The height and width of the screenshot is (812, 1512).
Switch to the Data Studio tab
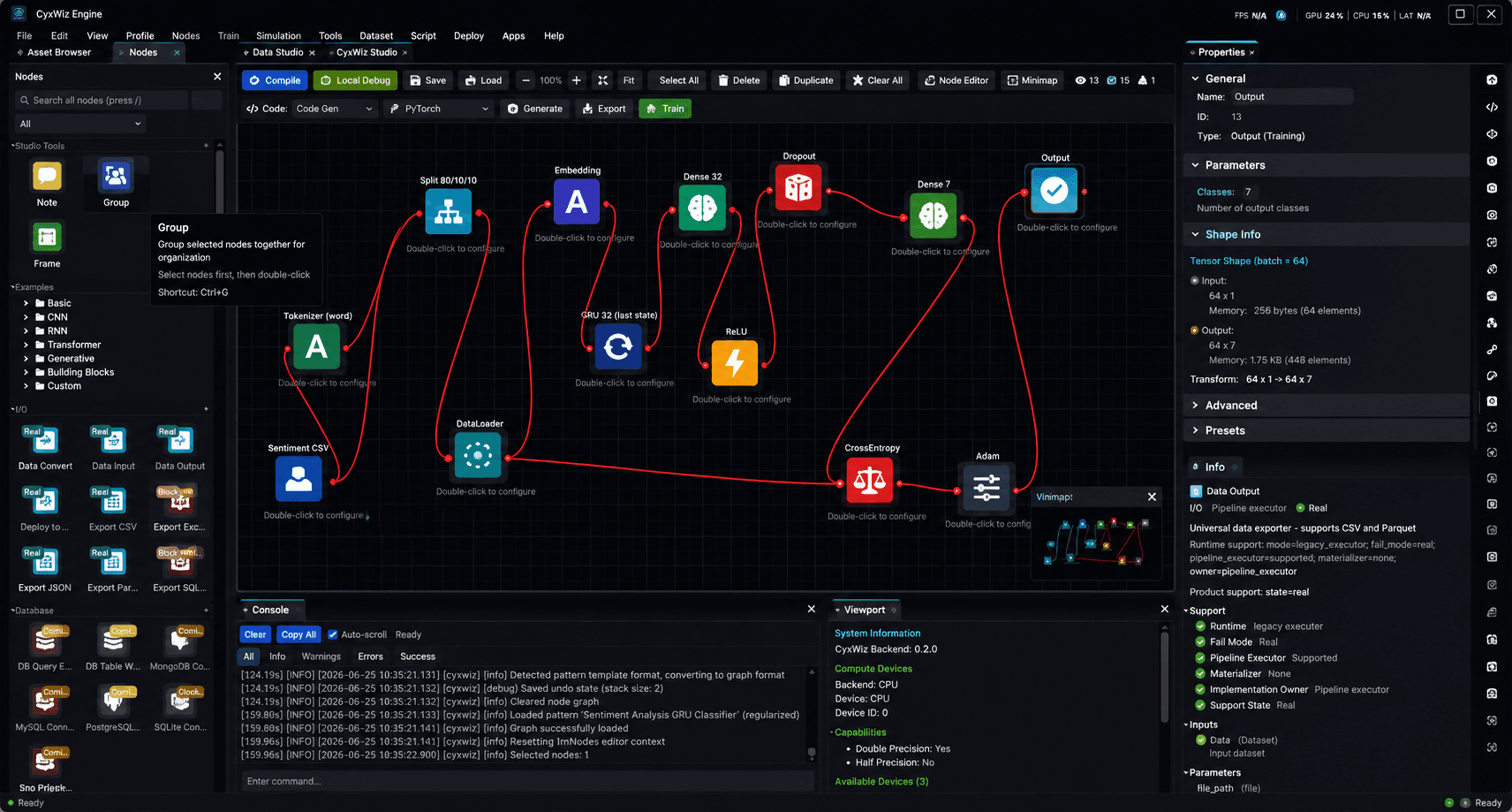pyautogui.click(x=277, y=52)
